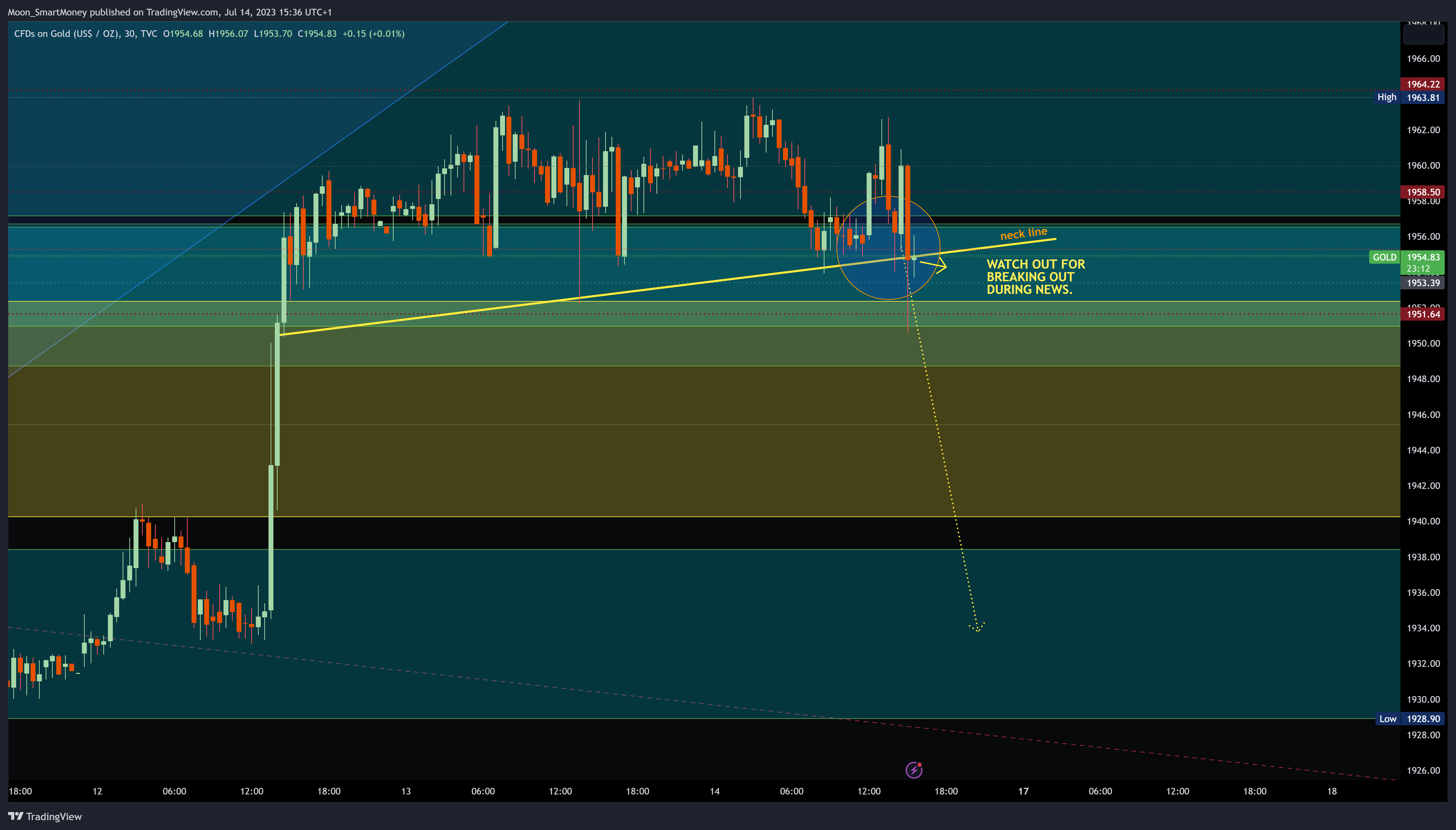Click the 1966.00 price axis label
Viewport: 1456px width, 830px height.
(1423, 59)
